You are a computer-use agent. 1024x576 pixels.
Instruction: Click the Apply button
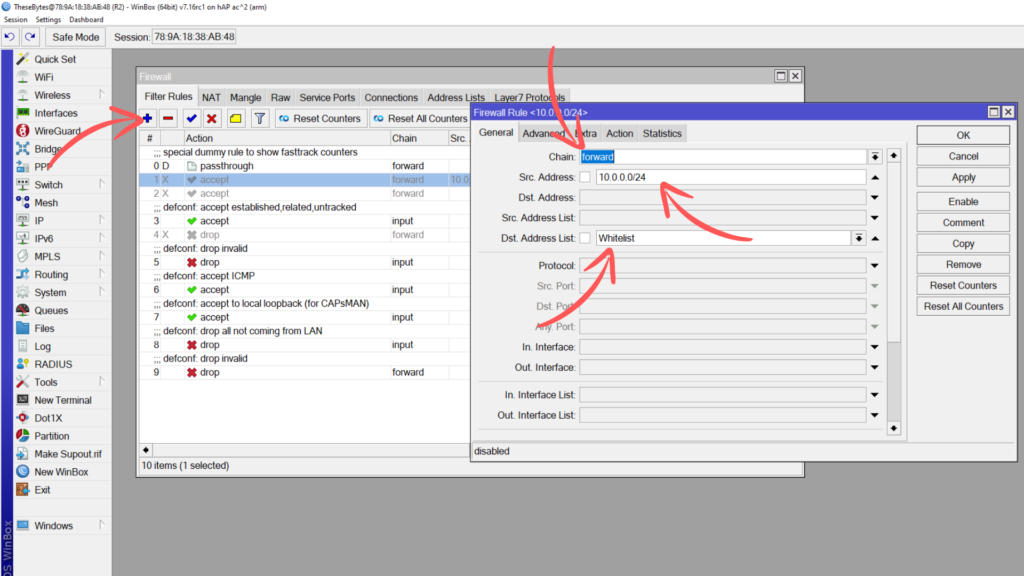963,177
